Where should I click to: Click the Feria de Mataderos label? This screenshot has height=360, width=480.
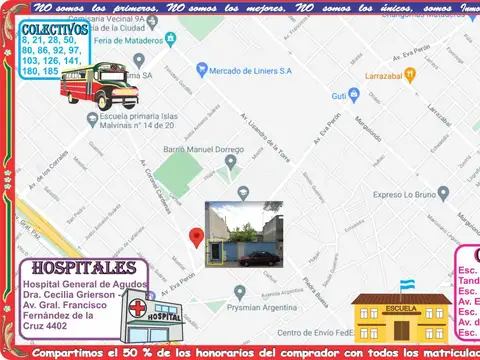pos(128,41)
